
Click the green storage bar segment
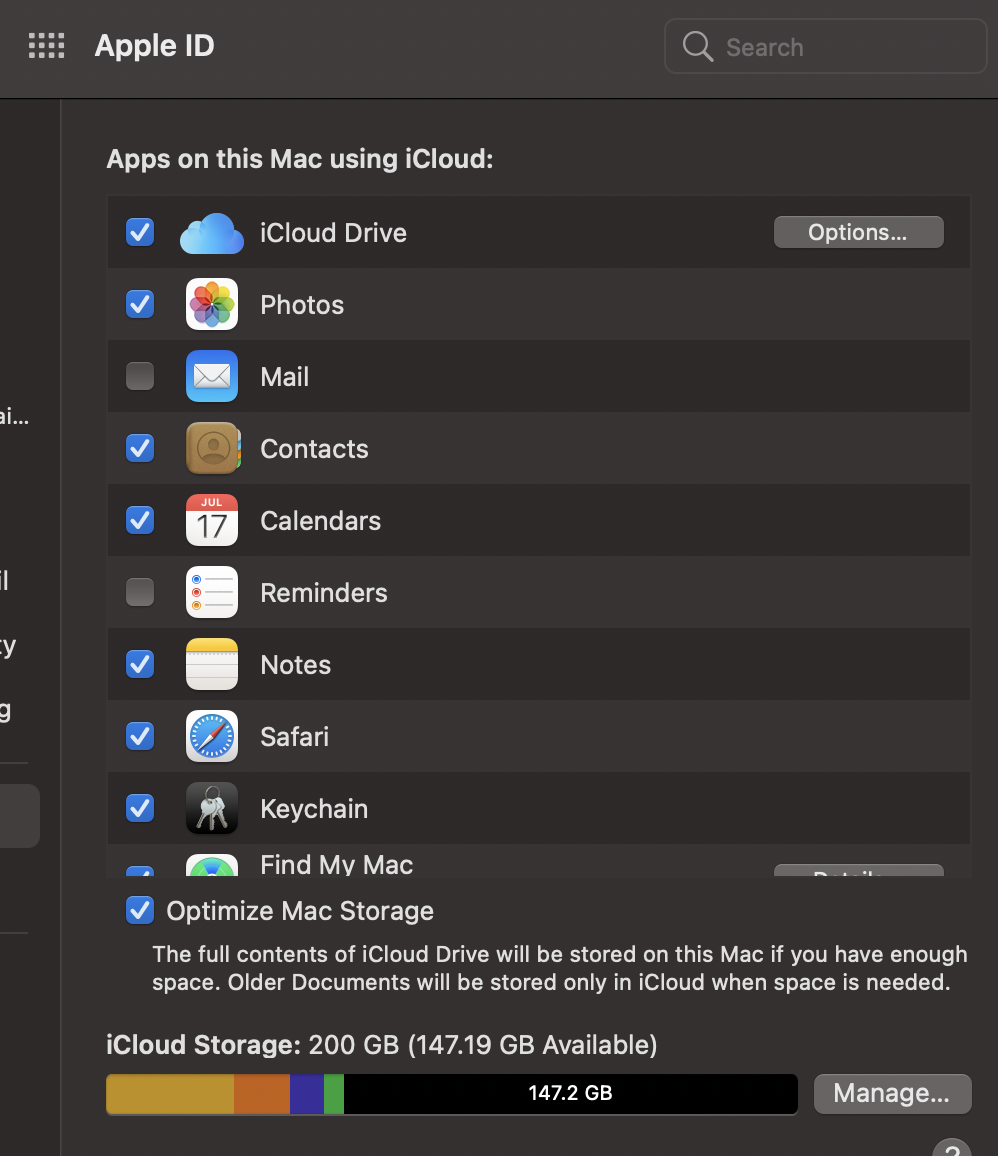pyautogui.click(x=334, y=1093)
